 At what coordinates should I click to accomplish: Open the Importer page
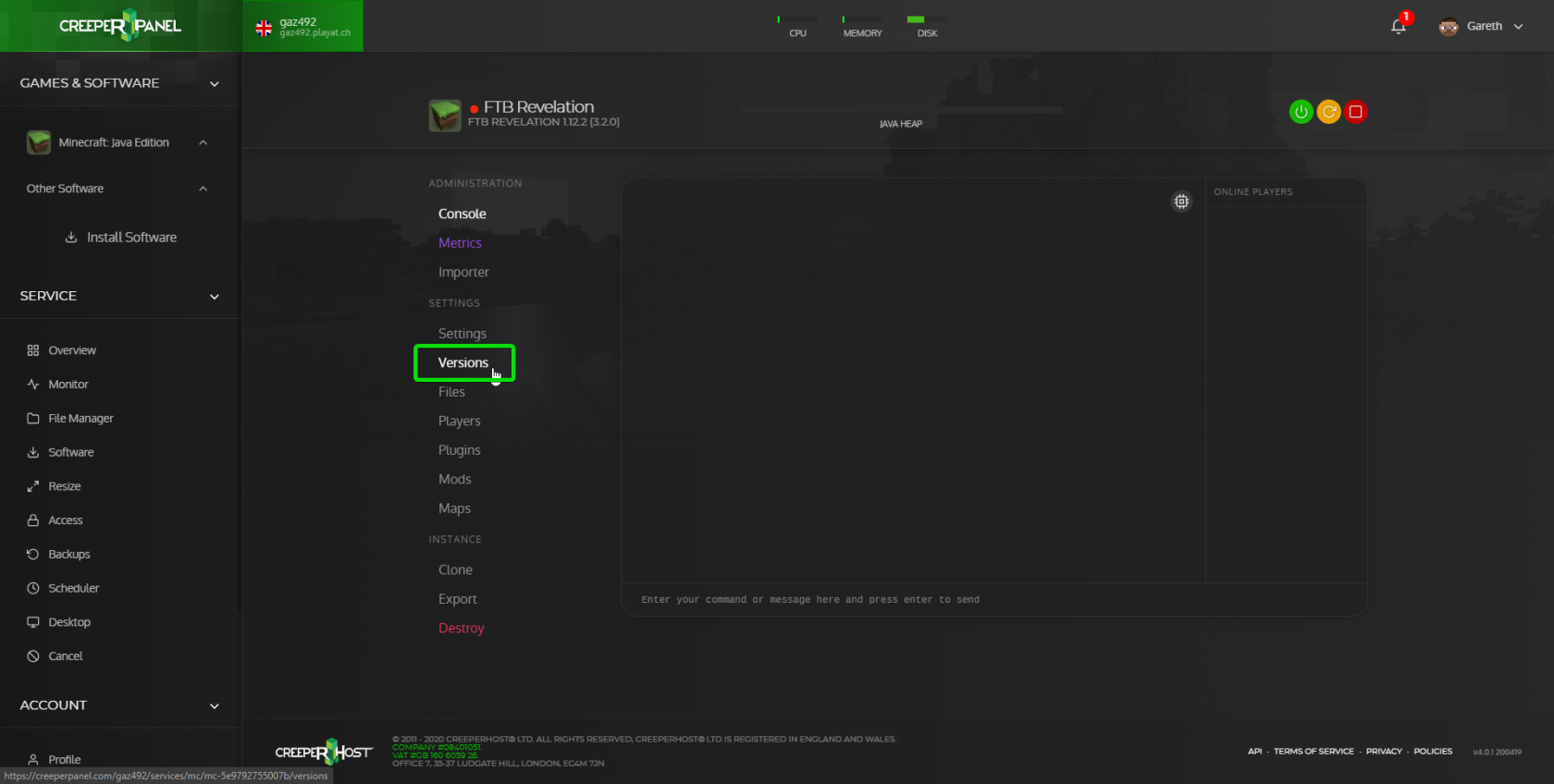(463, 273)
